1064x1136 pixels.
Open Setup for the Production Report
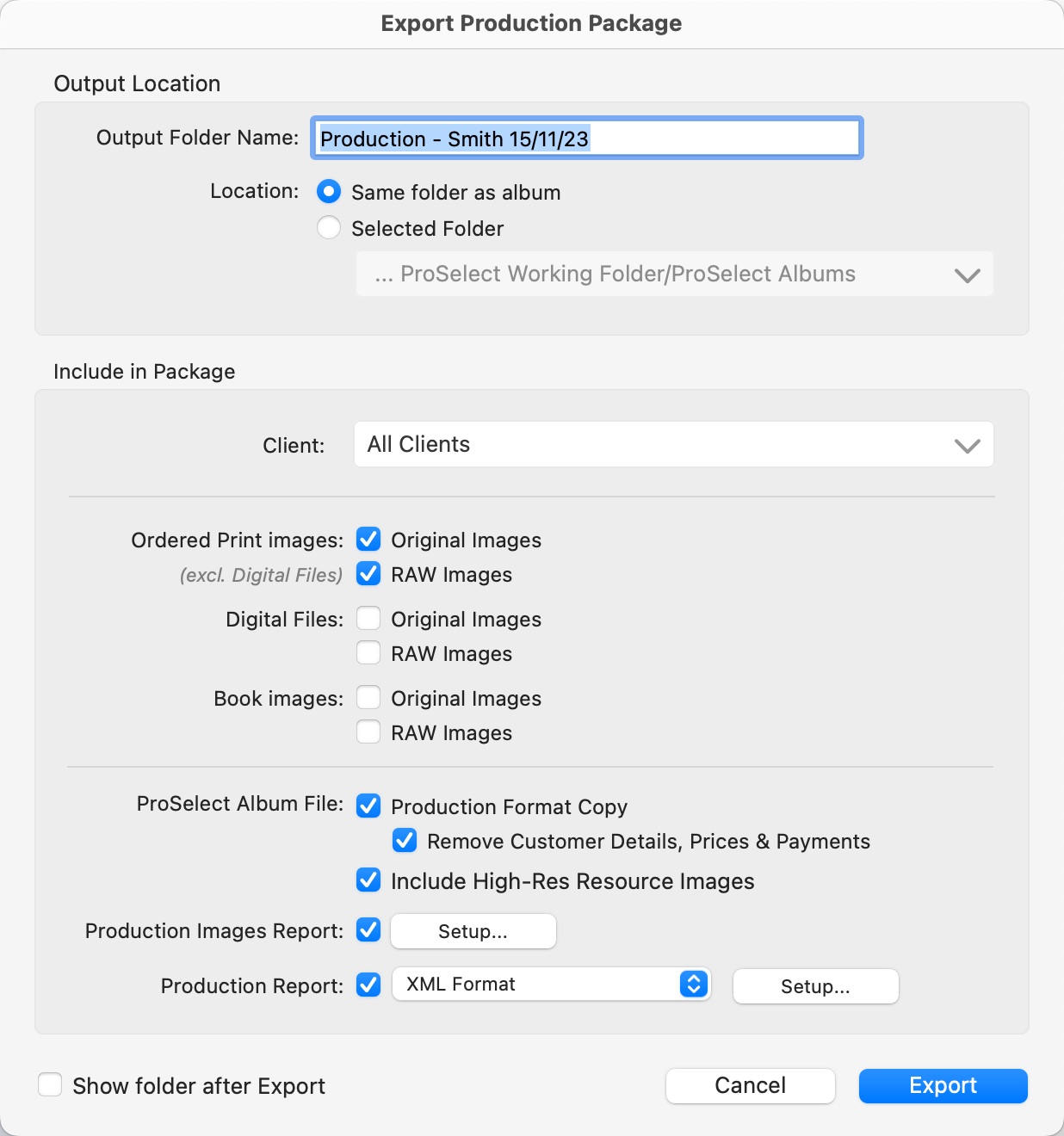pos(815,986)
